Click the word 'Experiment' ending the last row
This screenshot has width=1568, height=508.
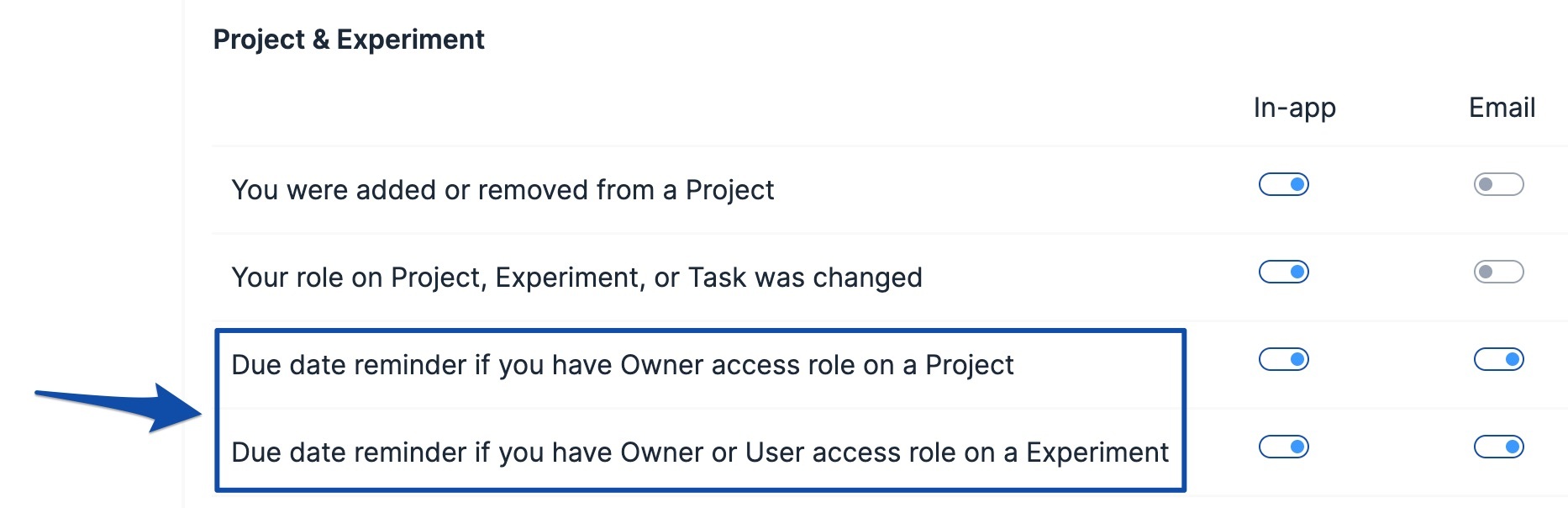(1097, 452)
